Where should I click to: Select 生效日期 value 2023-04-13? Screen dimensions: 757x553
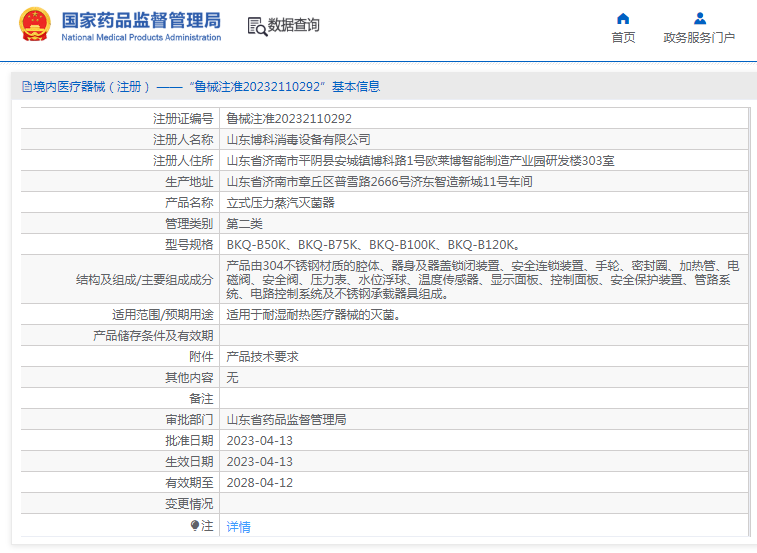[260, 462]
